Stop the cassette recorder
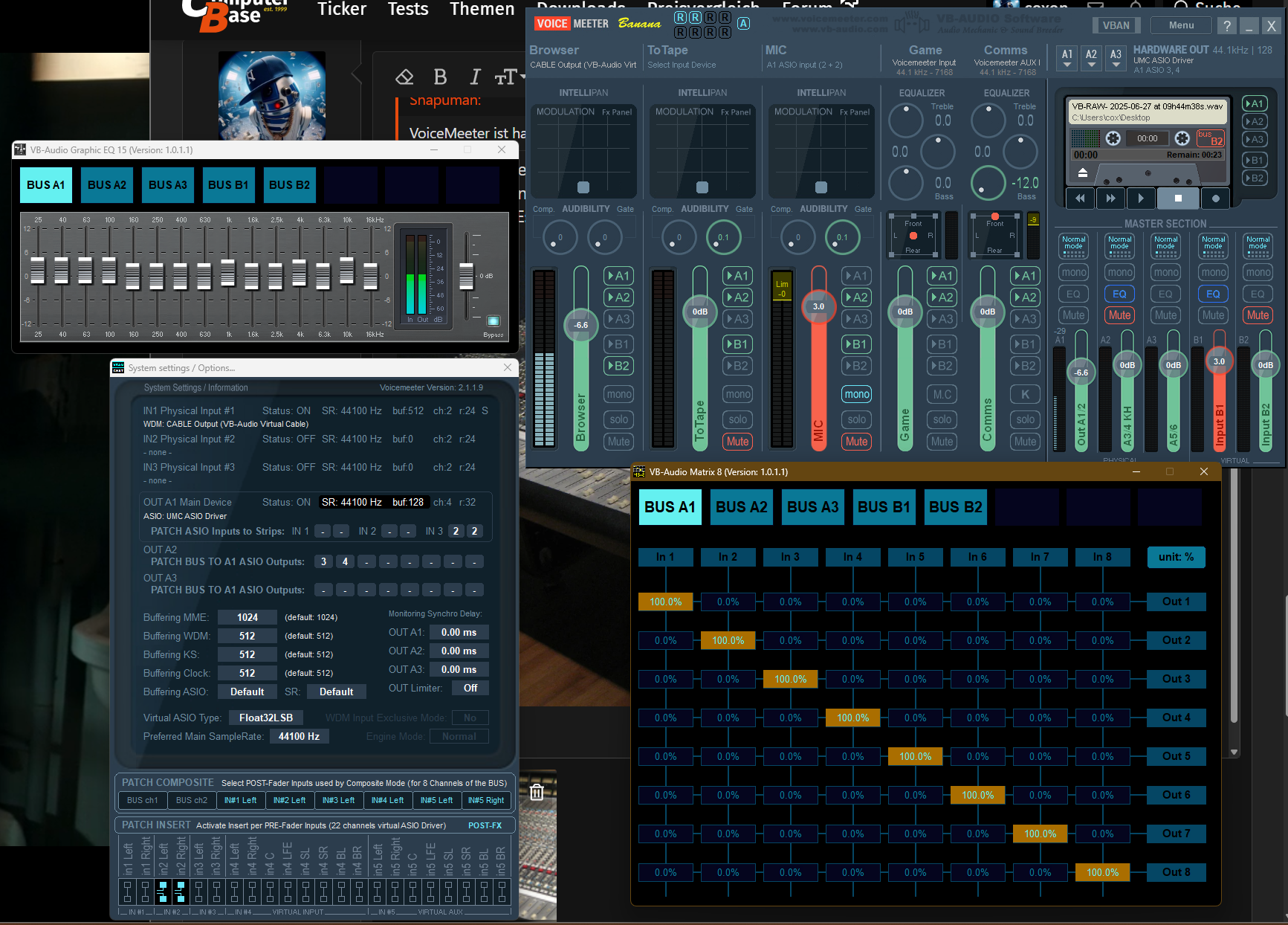The height and width of the screenshot is (925, 1288). (1178, 199)
